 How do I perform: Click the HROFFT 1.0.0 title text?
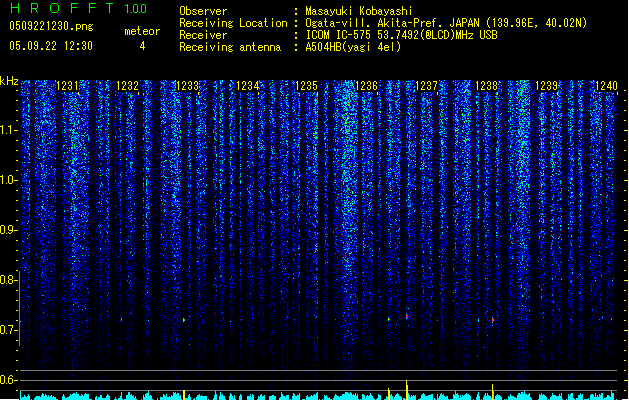(79, 8)
